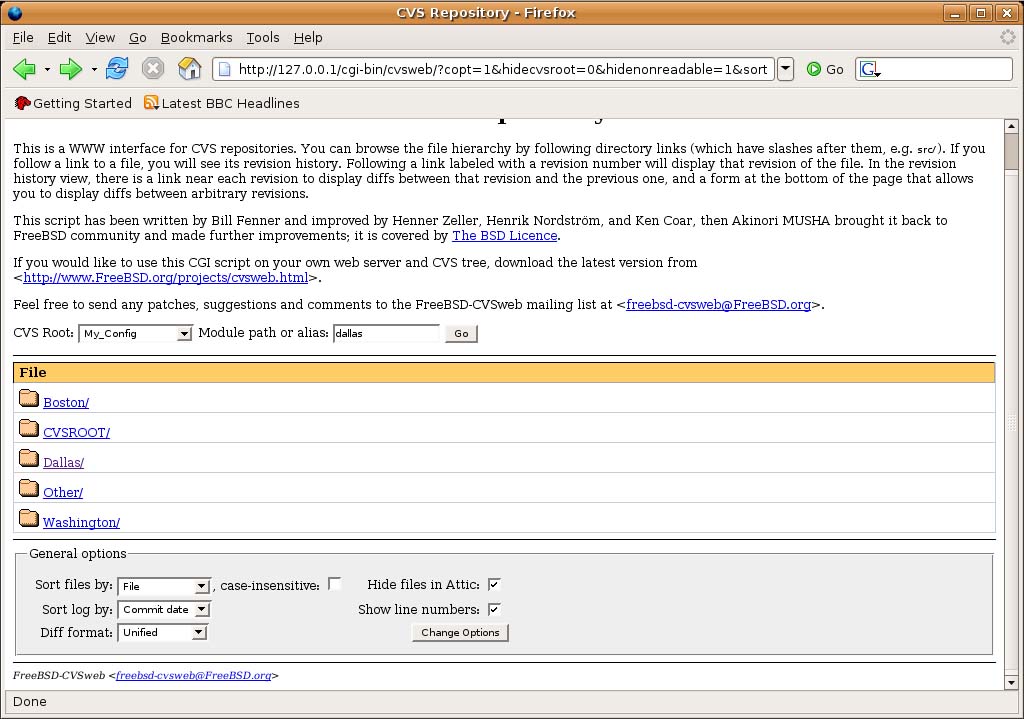Screen dimensions: 1024x719
Task: Toggle the case-insensitive checkbox
Action: pyautogui.click(x=334, y=584)
